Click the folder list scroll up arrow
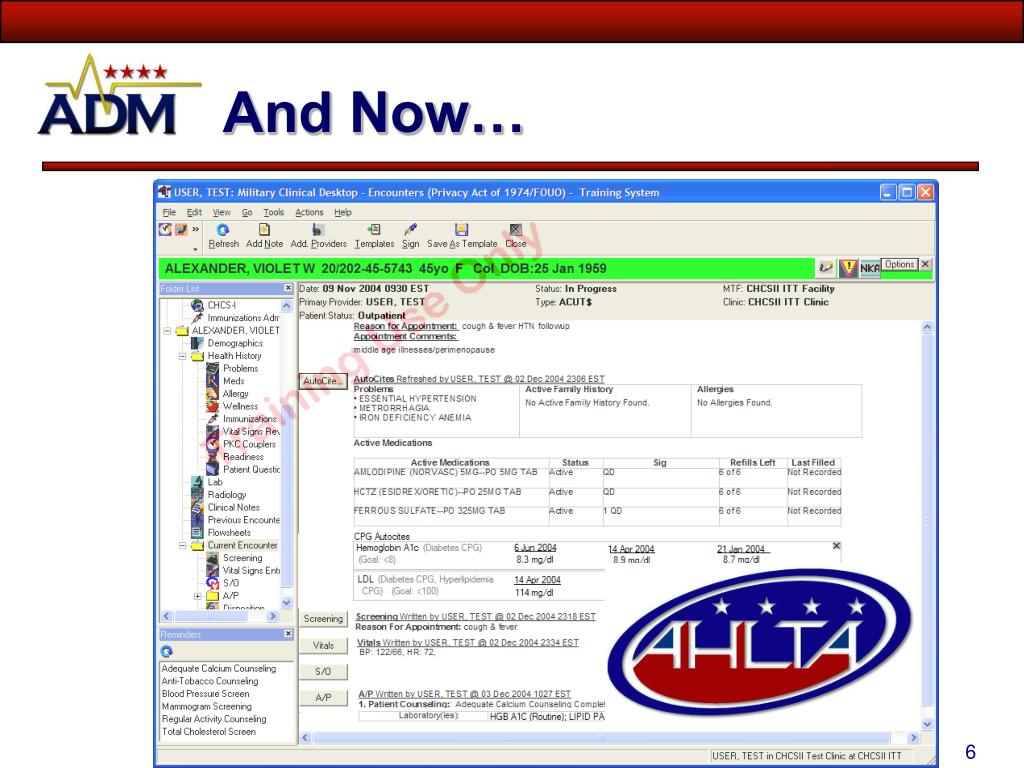 (286, 306)
